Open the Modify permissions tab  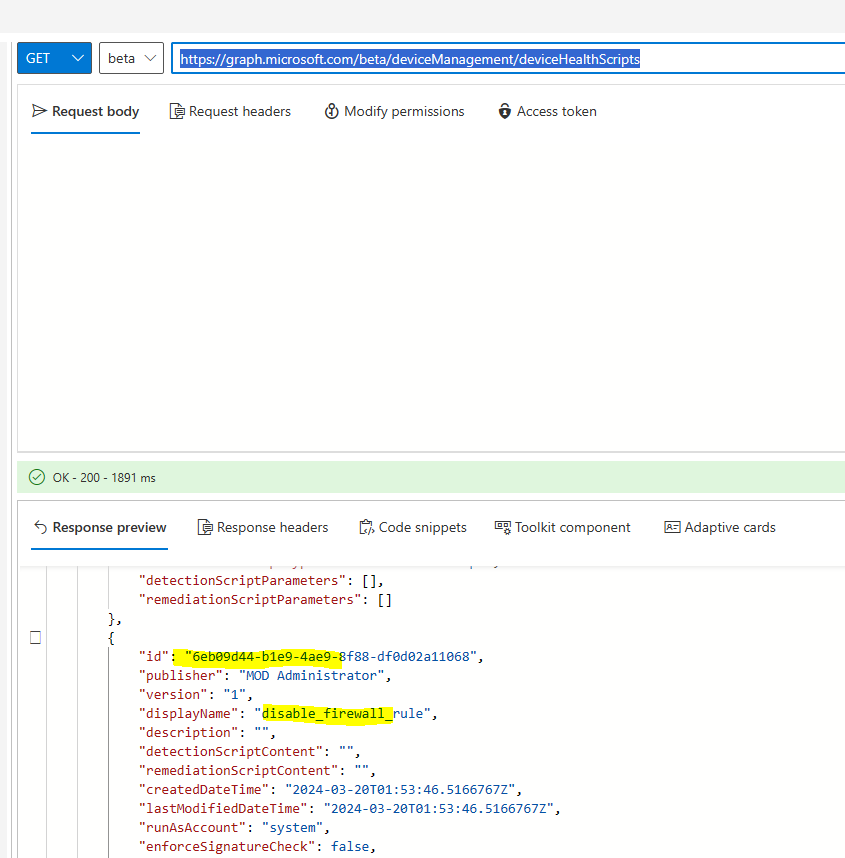pyautogui.click(x=394, y=112)
